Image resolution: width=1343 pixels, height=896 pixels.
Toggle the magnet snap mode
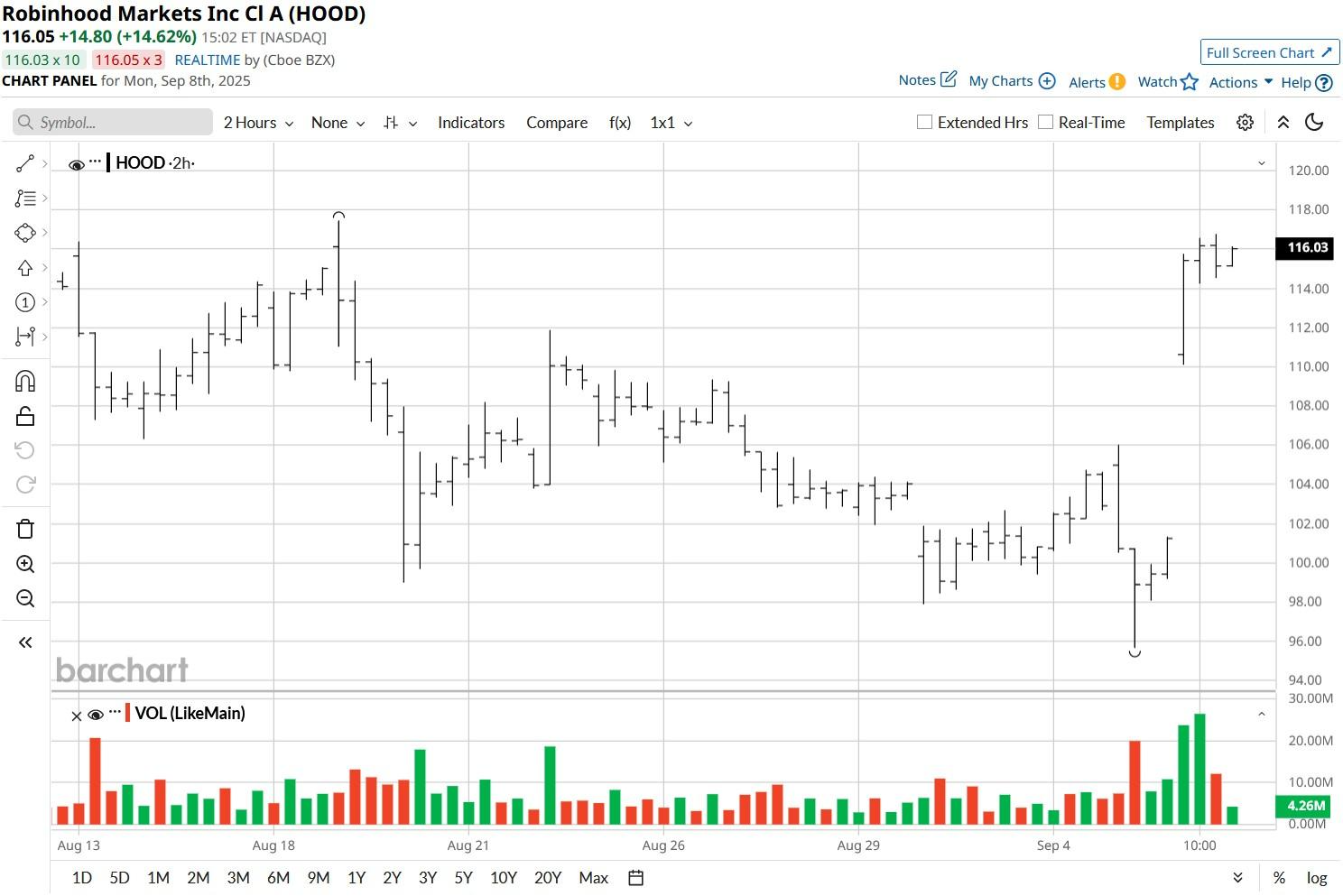[25, 381]
